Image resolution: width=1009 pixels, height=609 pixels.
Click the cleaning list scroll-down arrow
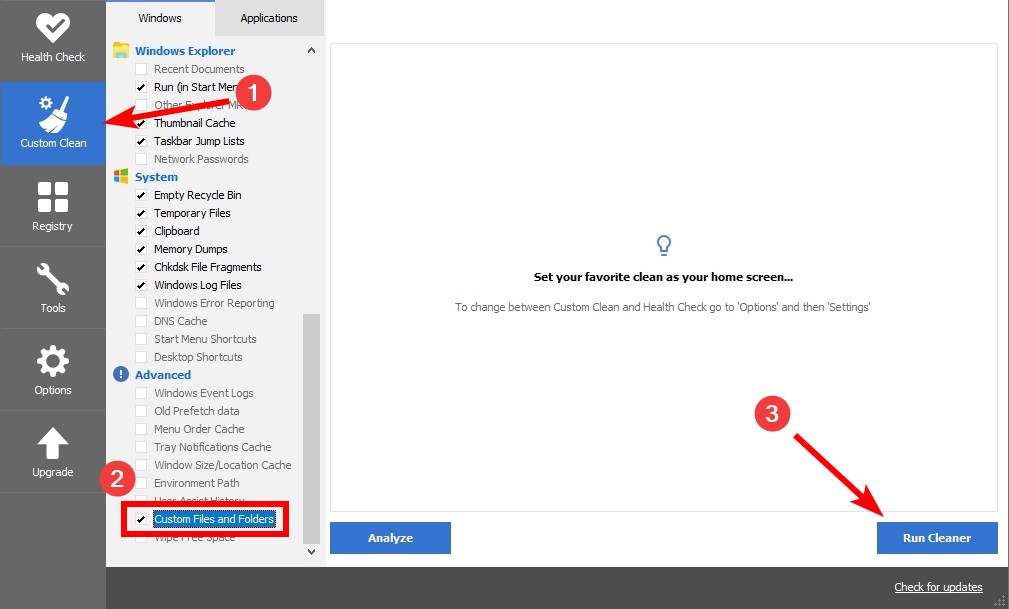pos(311,552)
